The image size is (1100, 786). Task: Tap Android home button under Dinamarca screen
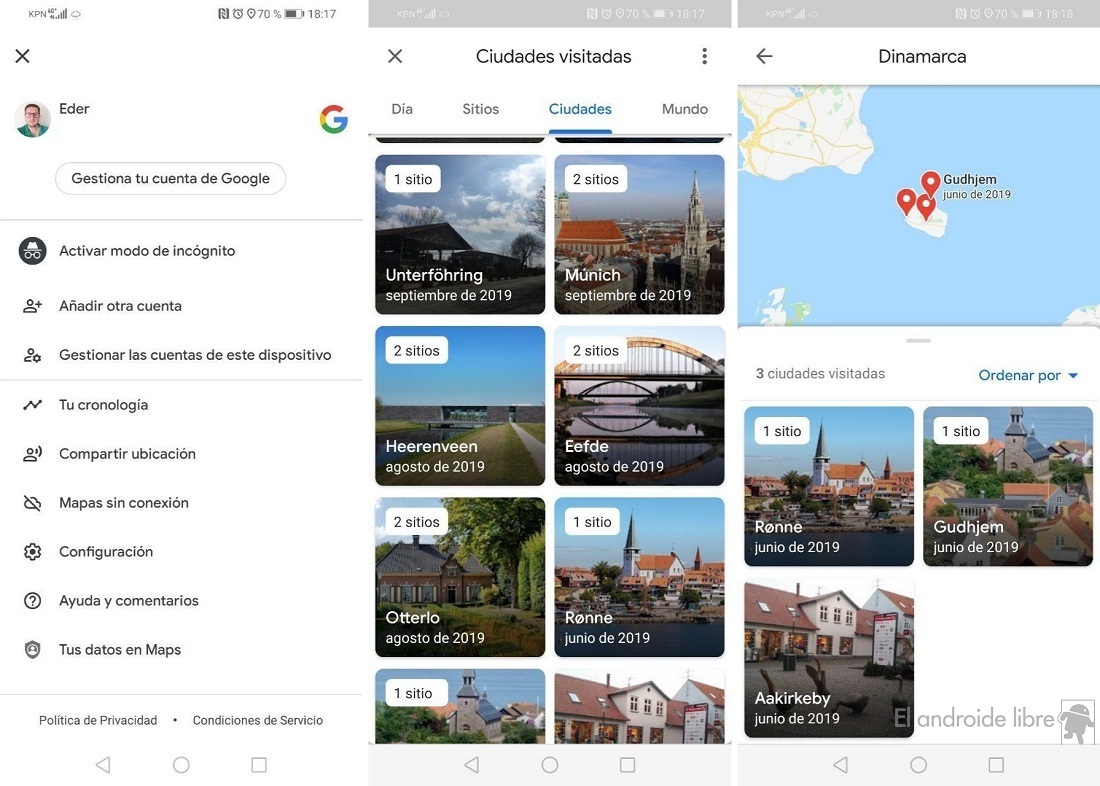918,764
